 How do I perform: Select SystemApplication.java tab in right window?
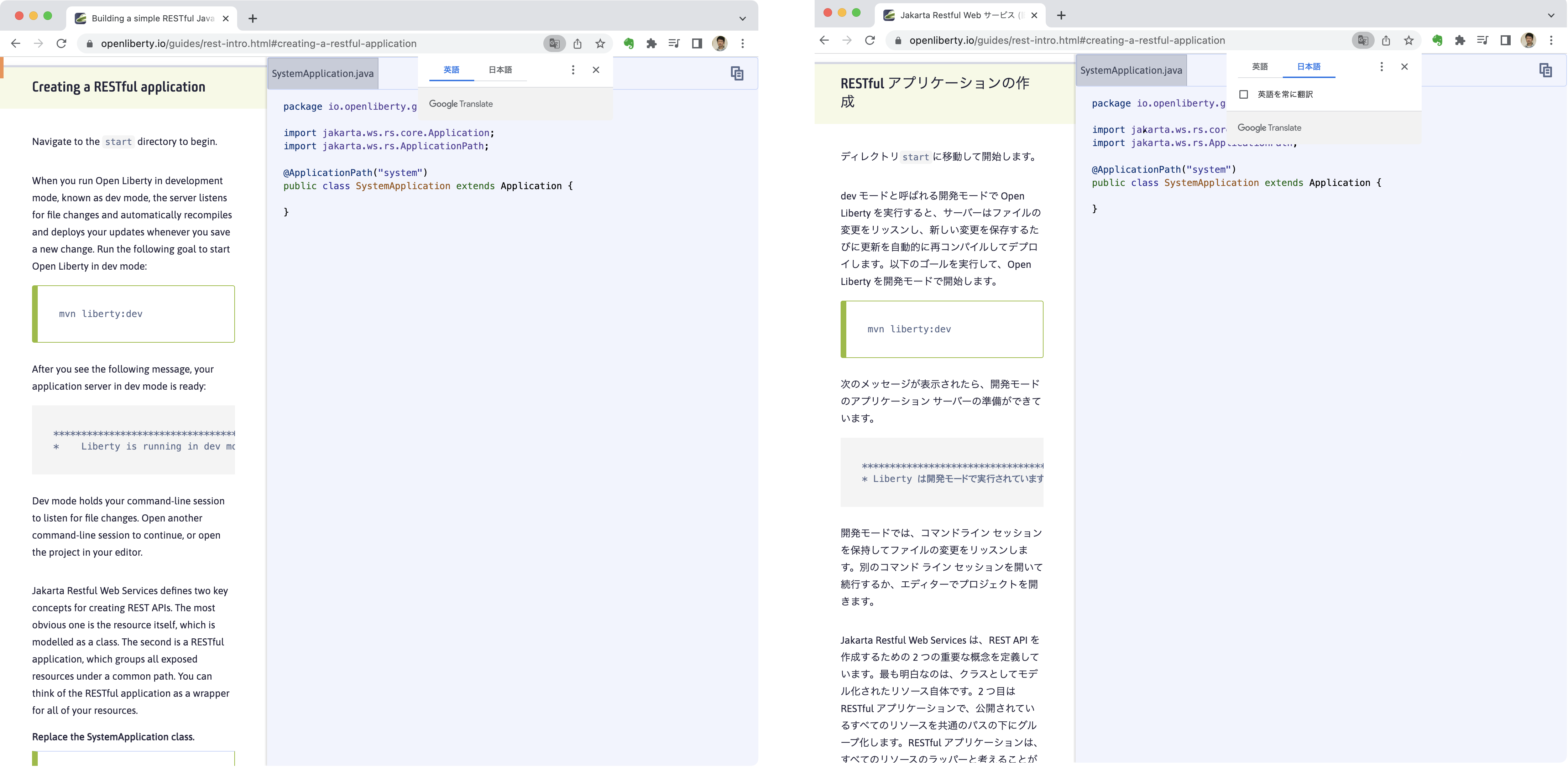point(1131,71)
